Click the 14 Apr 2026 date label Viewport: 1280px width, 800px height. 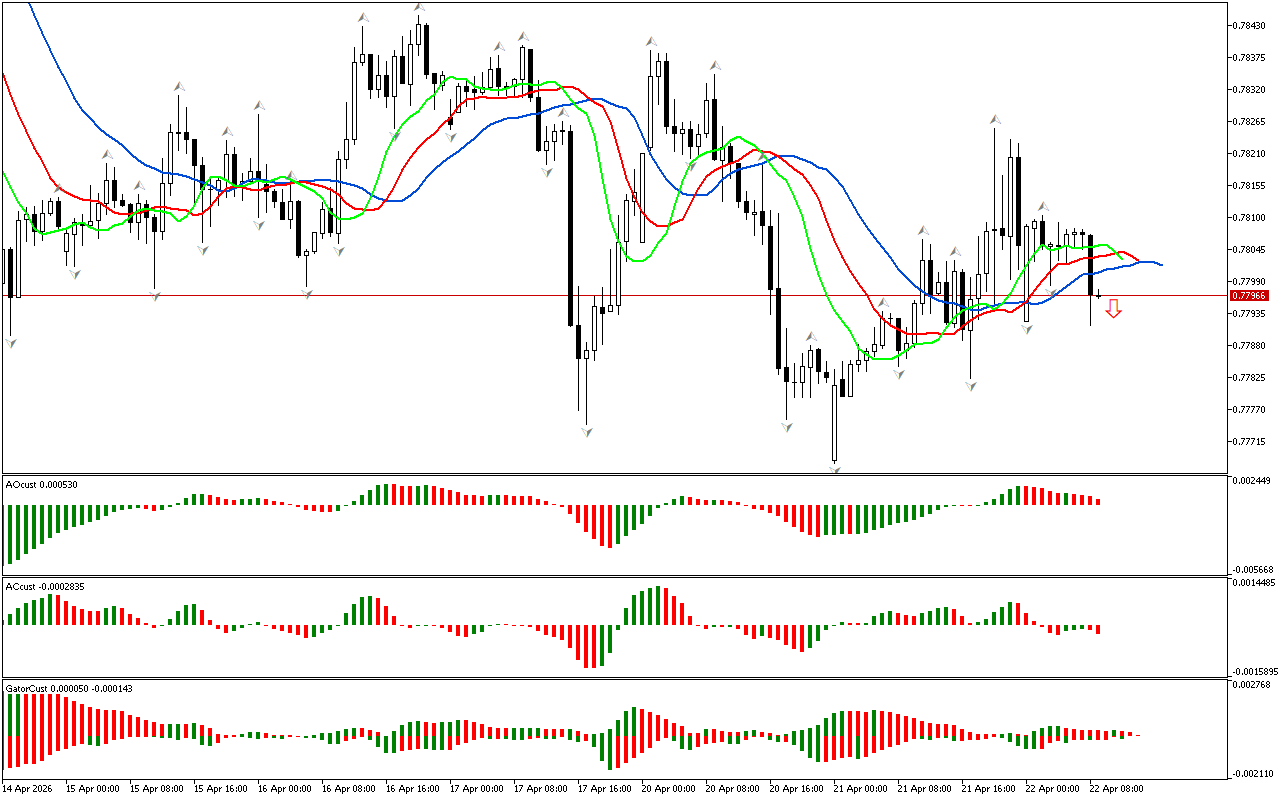[29, 789]
